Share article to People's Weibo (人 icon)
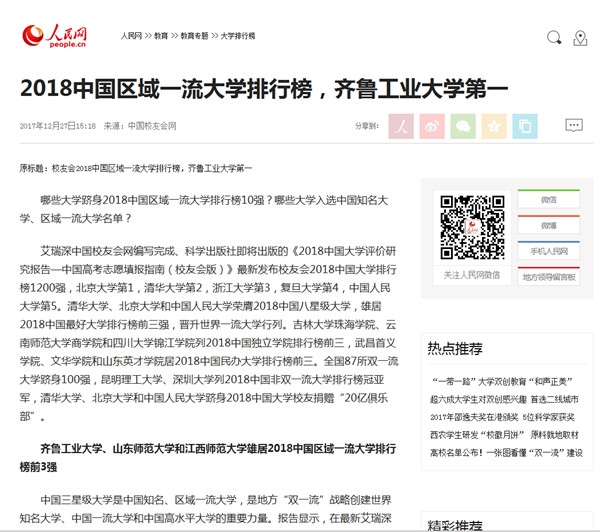 pos(401,126)
